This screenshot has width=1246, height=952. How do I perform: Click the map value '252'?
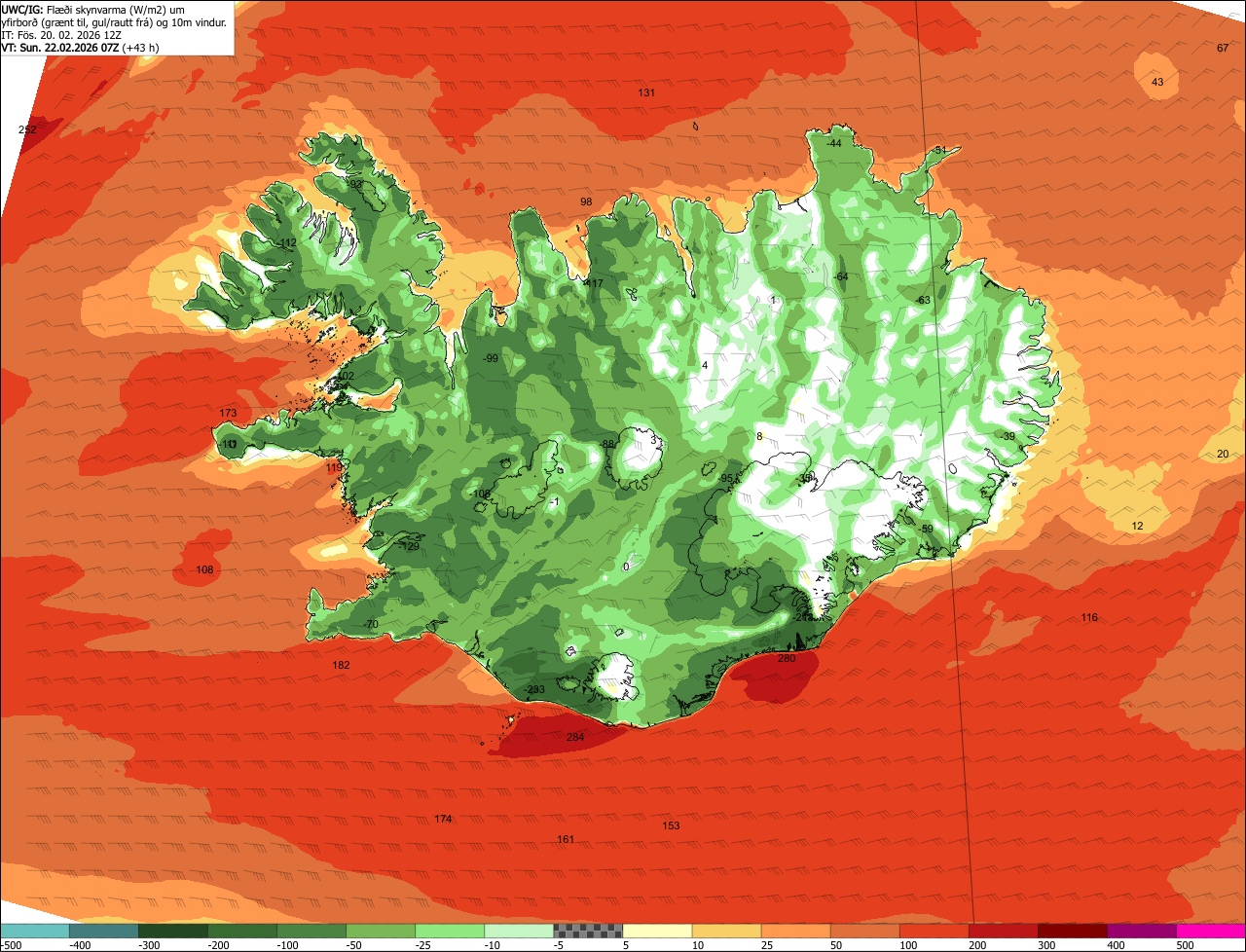[x=27, y=129]
